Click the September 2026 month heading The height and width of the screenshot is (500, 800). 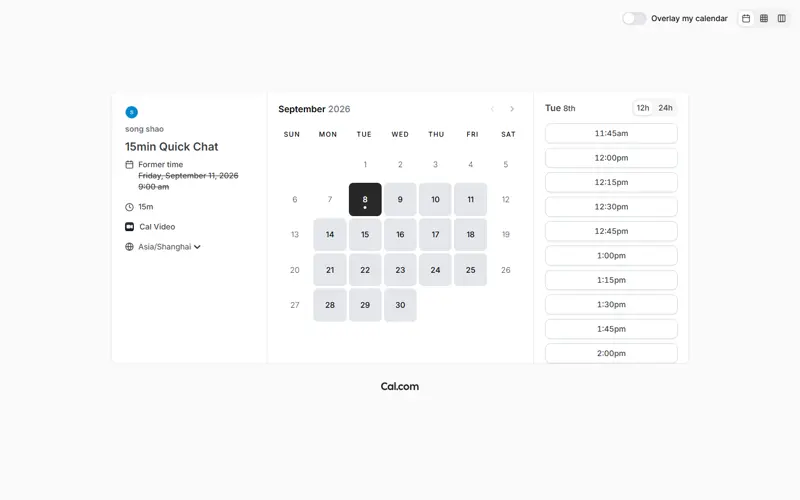[x=314, y=109]
